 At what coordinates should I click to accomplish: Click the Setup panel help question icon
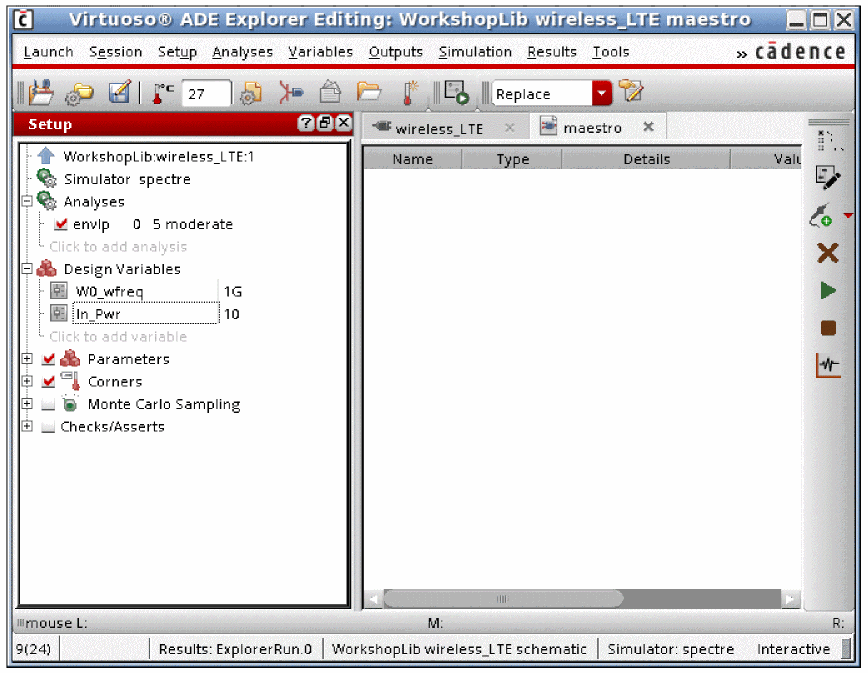[305, 123]
